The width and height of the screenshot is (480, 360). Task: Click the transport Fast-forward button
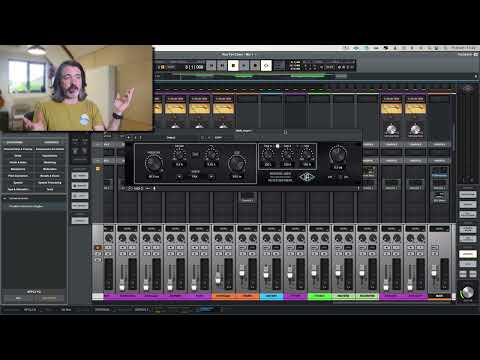tap(222, 66)
